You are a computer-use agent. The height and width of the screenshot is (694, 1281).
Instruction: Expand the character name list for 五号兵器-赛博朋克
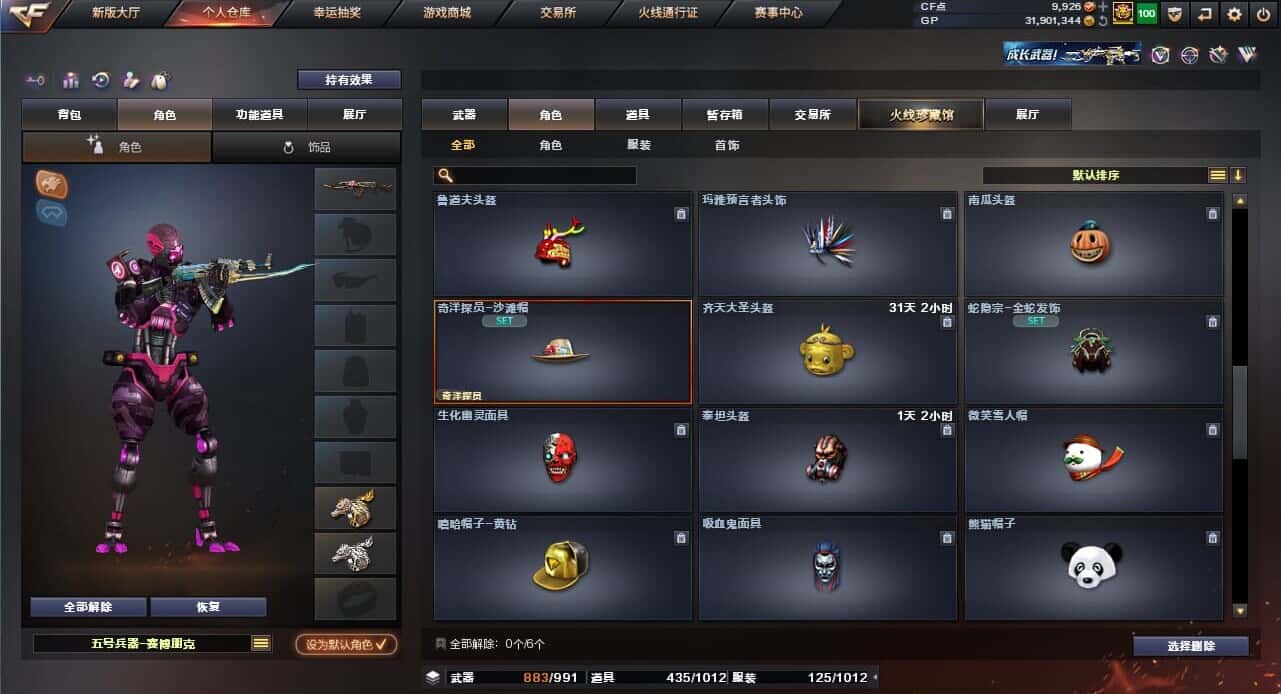click(x=261, y=643)
